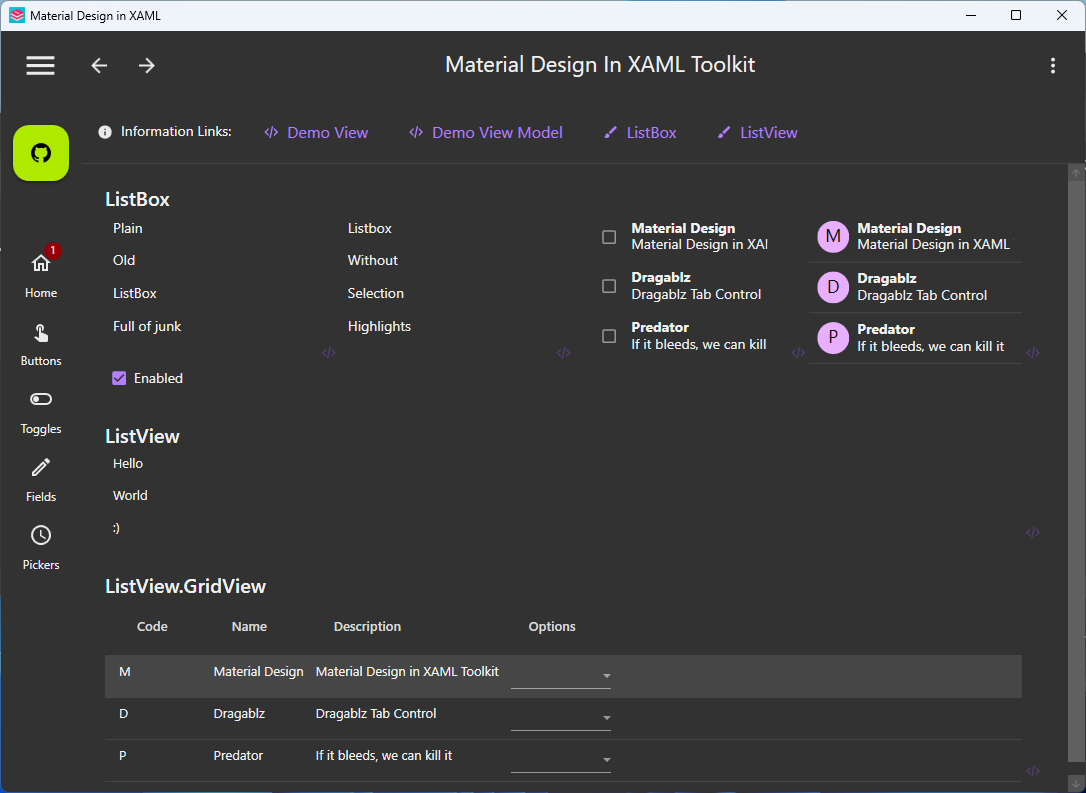Open the Demo View Model link
Viewport: 1086px width, 793px height.
pyautogui.click(x=486, y=132)
